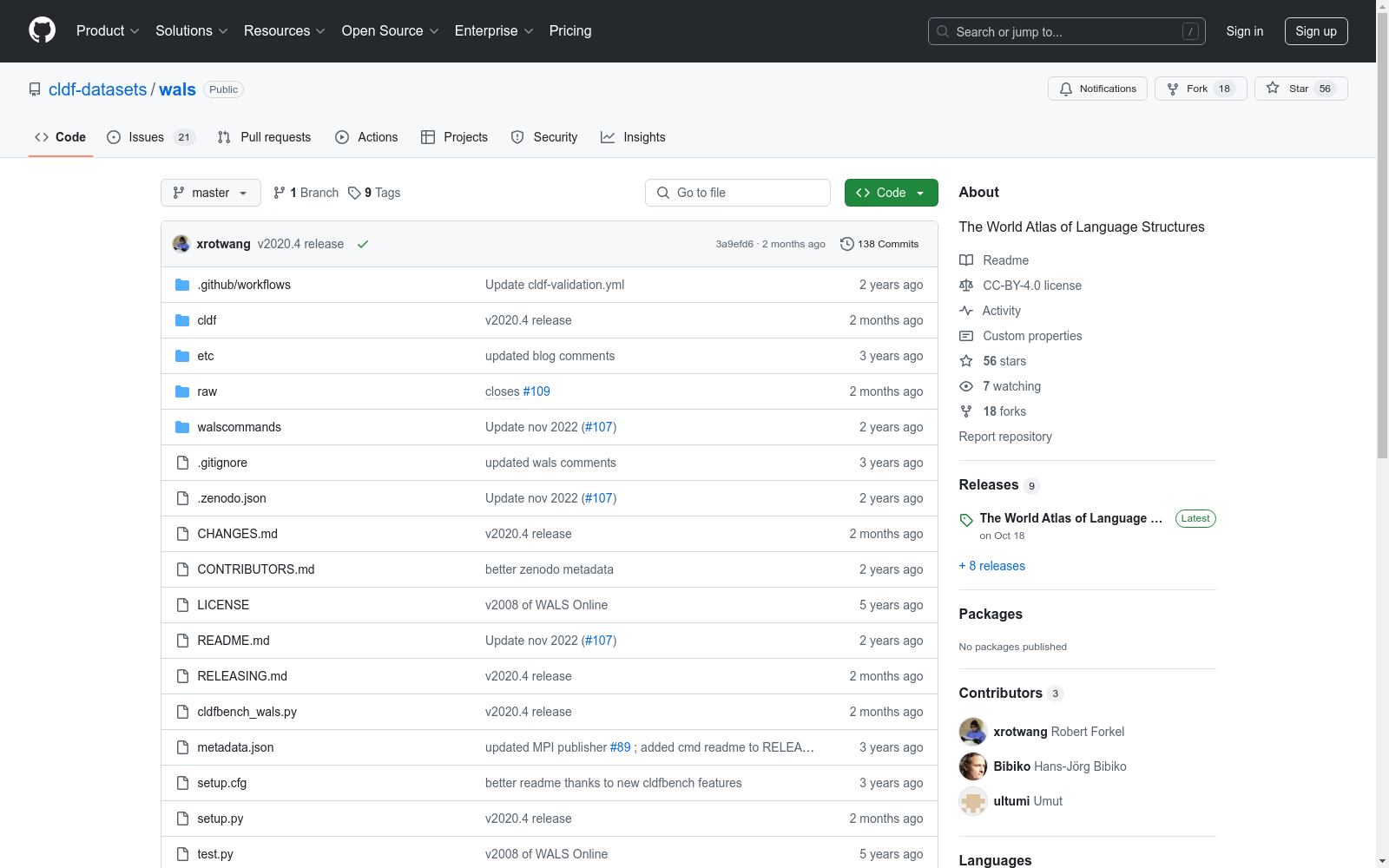Click the license scale icon
1389x868 pixels.
966,286
